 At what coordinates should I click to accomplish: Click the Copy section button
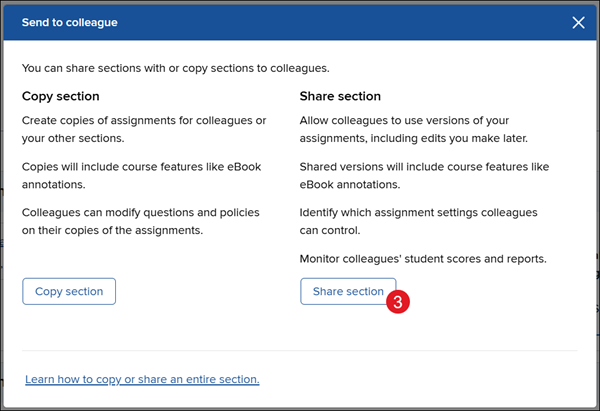coord(69,291)
